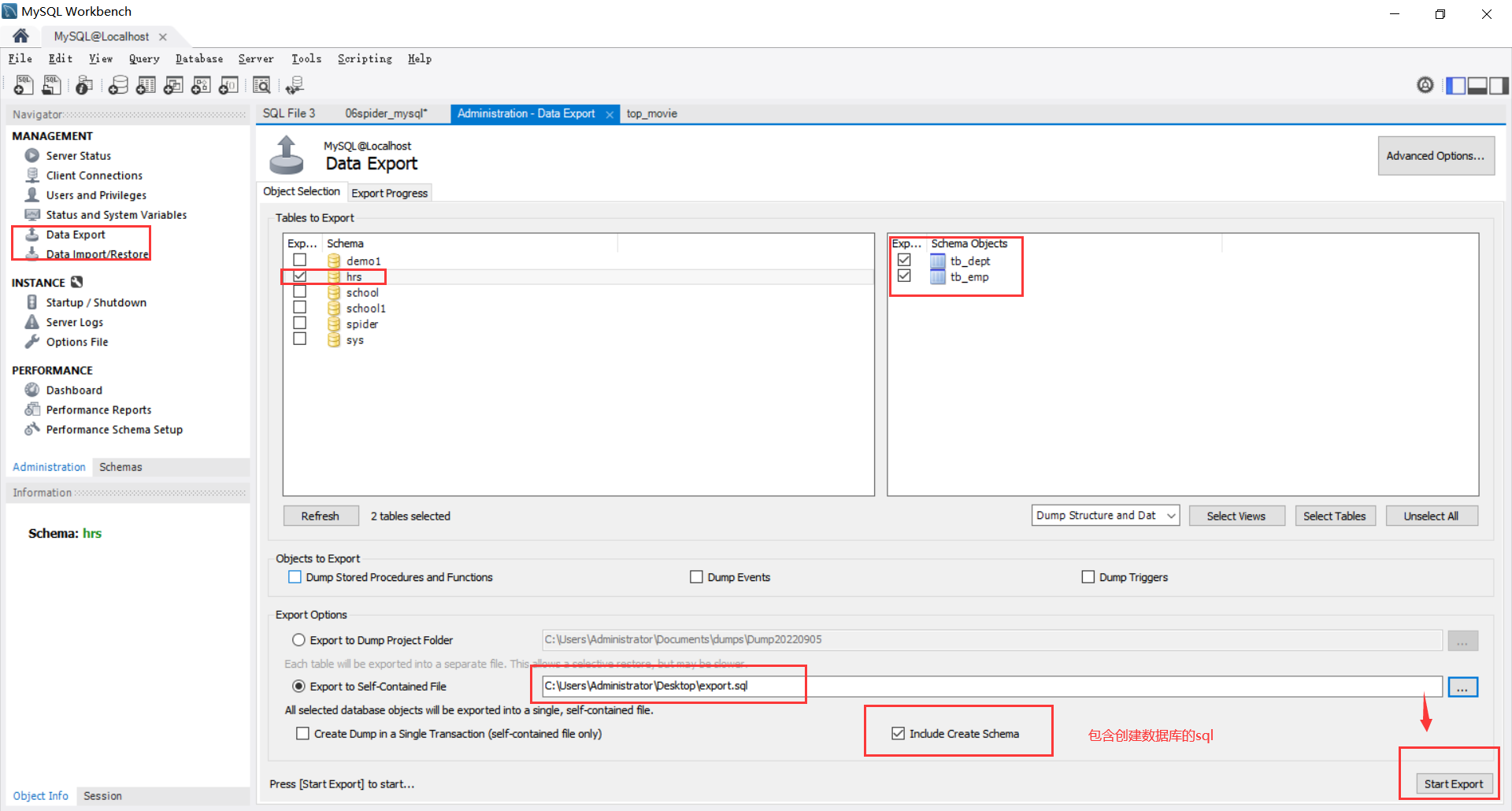Click the Start Export button

click(1454, 783)
